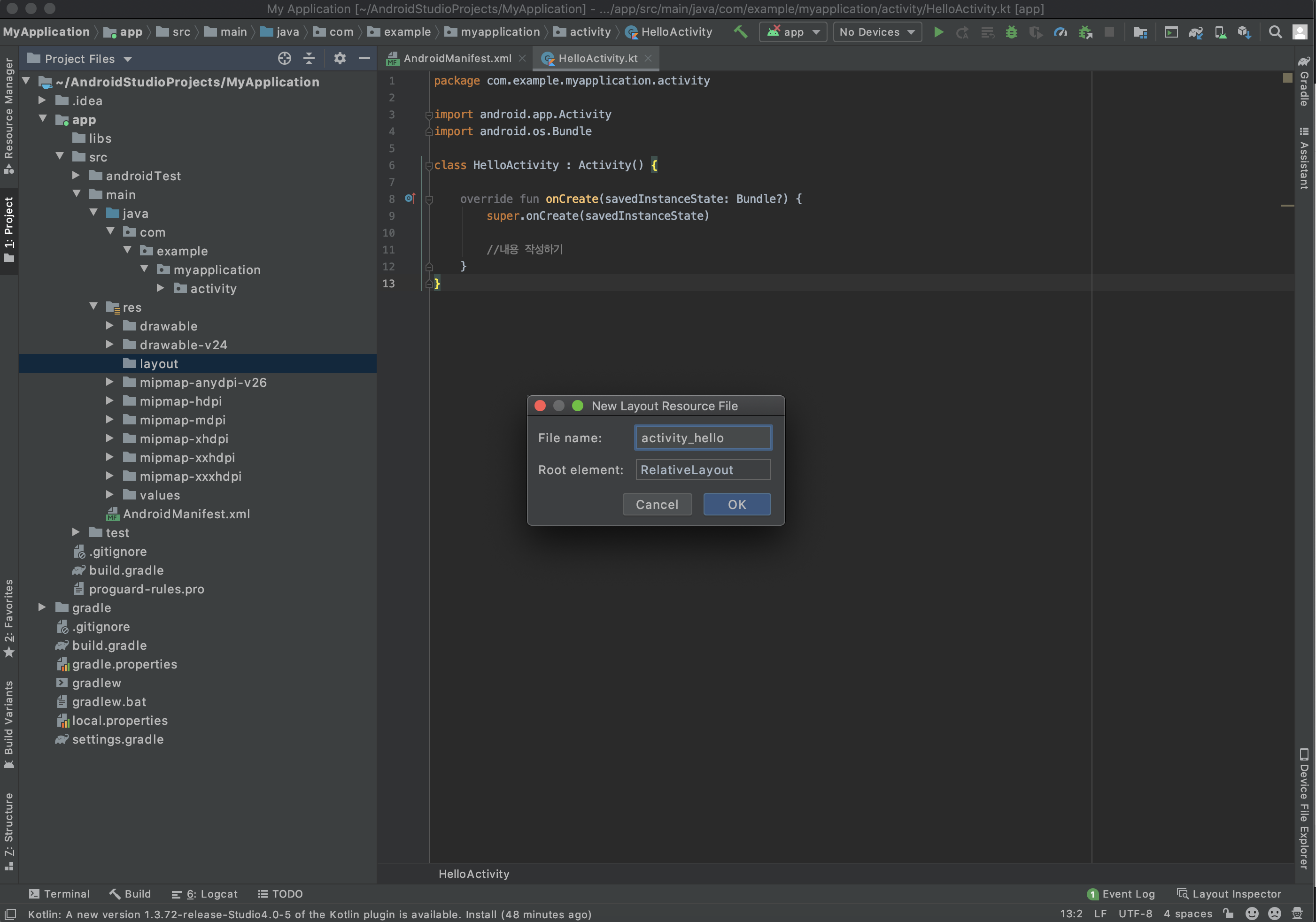Open AVD Manager phone icon

[1220, 32]
